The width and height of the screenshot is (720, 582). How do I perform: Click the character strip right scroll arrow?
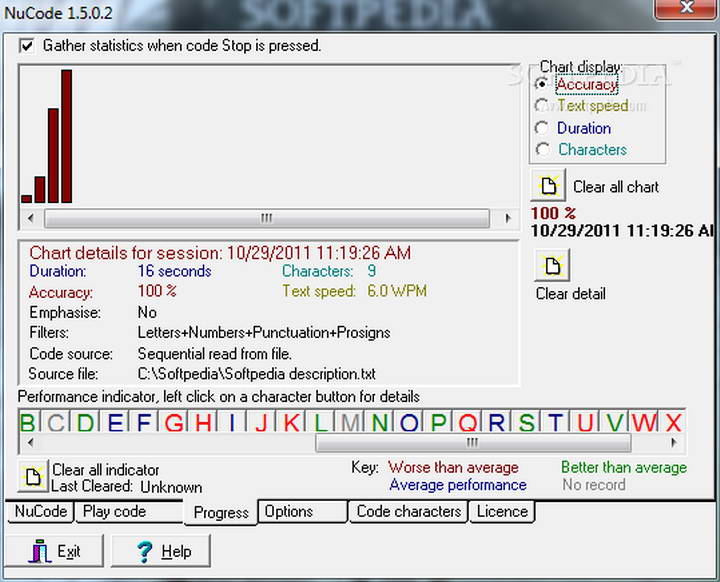click(x=673, y=443)
